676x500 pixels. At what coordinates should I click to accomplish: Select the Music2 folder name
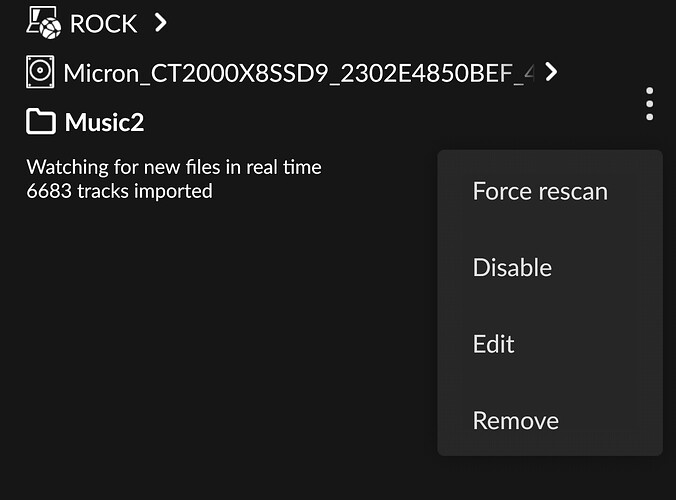(x=104, y=122)
